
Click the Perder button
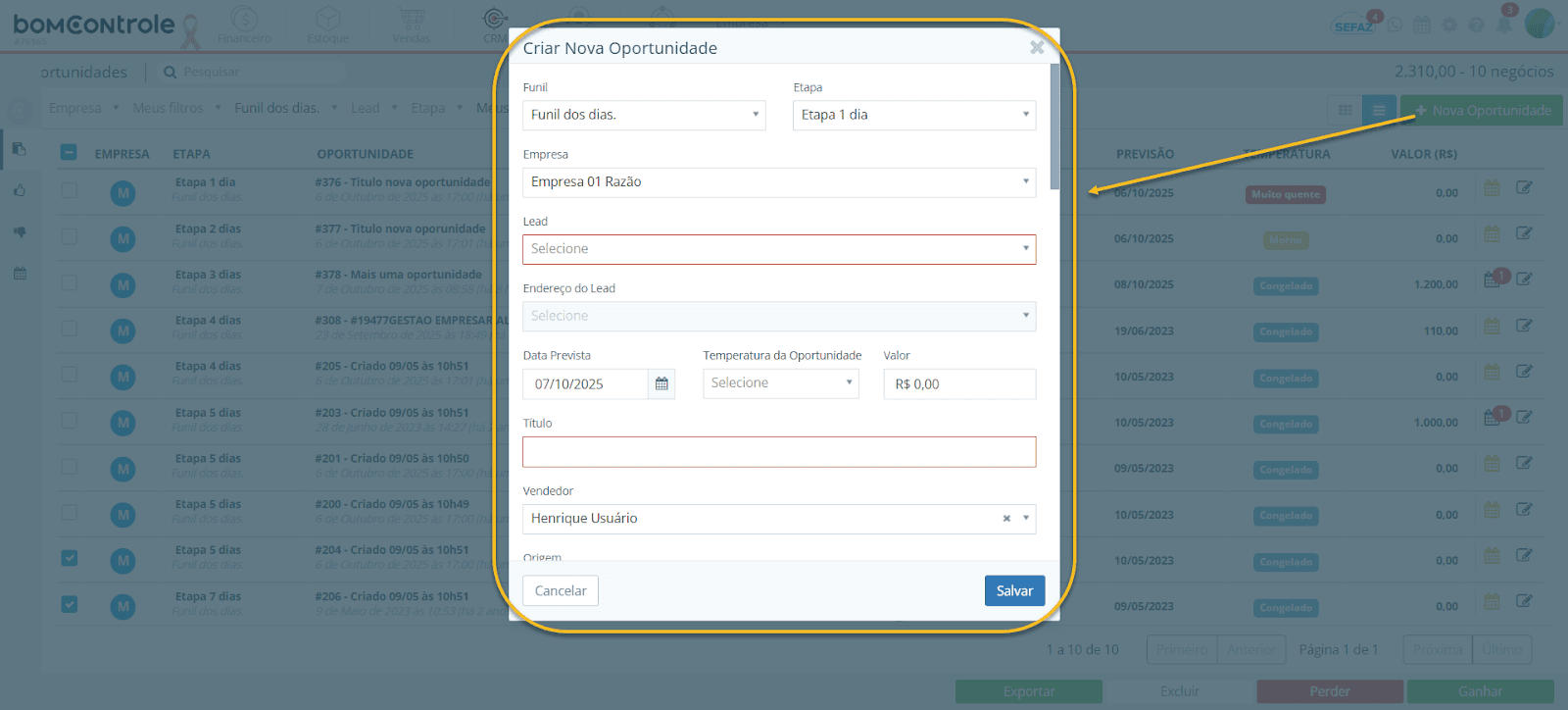tap(1330, 691)
